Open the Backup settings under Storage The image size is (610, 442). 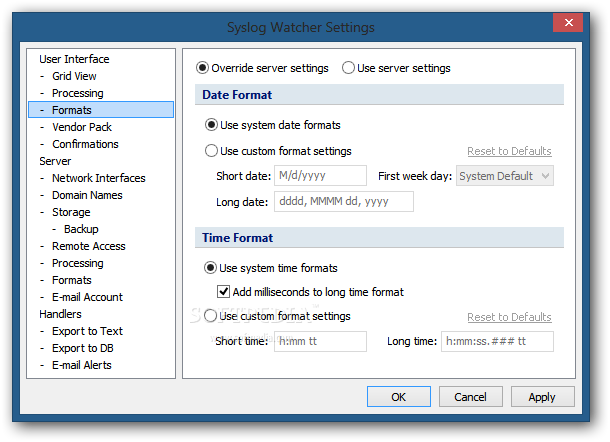(x=81, y=229)
